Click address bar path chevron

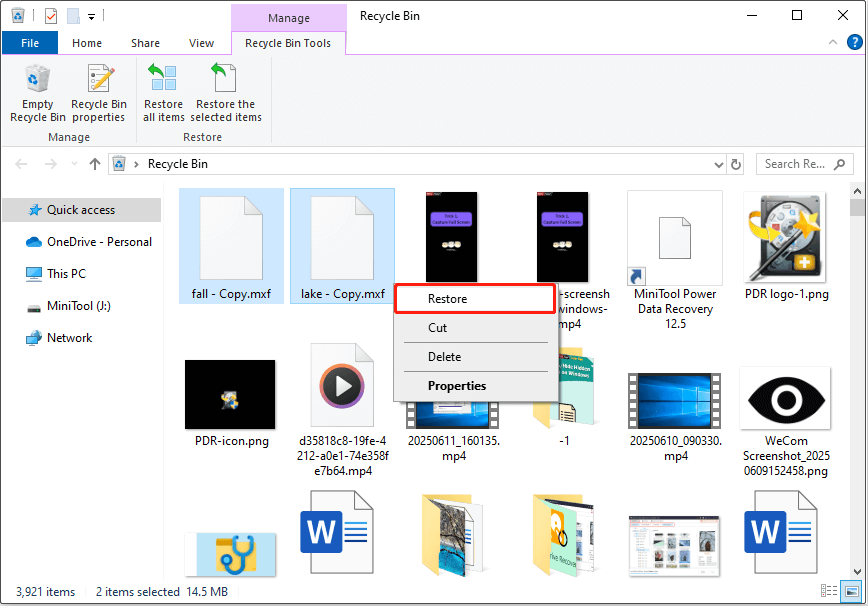pyautogui.click(x=136, y=164)
